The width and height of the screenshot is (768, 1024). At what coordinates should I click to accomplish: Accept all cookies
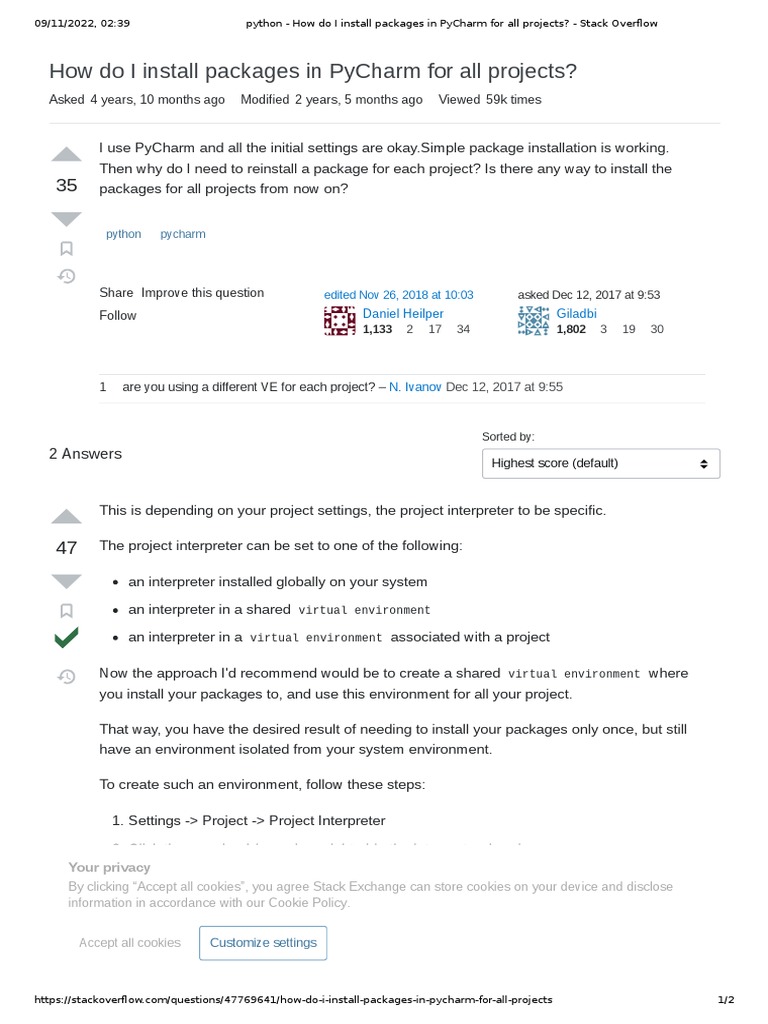(130, 943)
